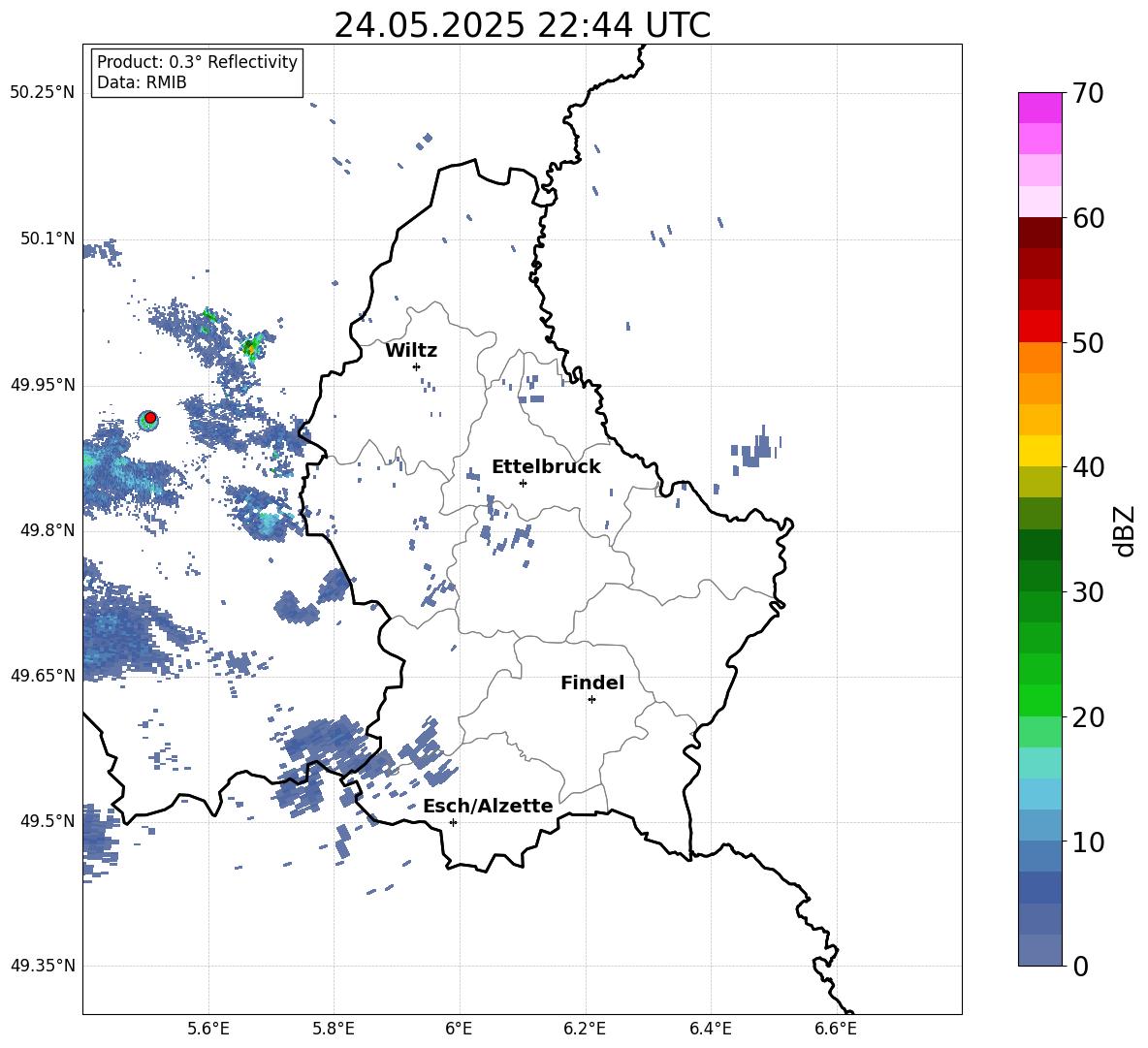Click the 50 colorbar tick label
Image resolution: width=1148 pixels, height=1048 pixels.
click(x=1088, y=342)
